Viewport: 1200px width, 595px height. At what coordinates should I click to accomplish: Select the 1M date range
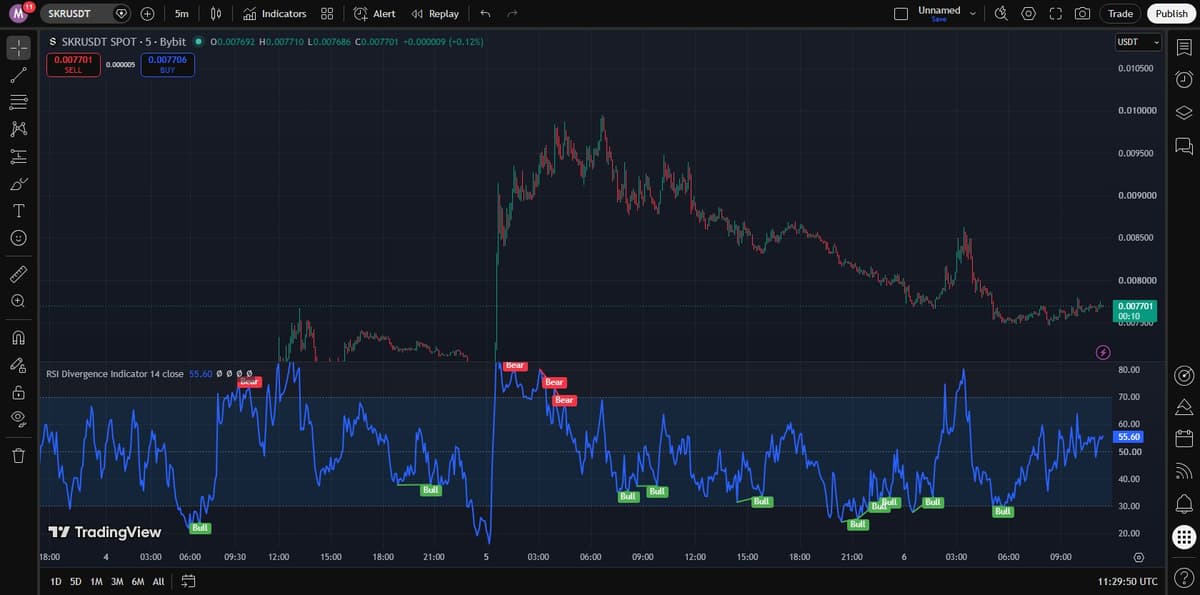[96, 581]
